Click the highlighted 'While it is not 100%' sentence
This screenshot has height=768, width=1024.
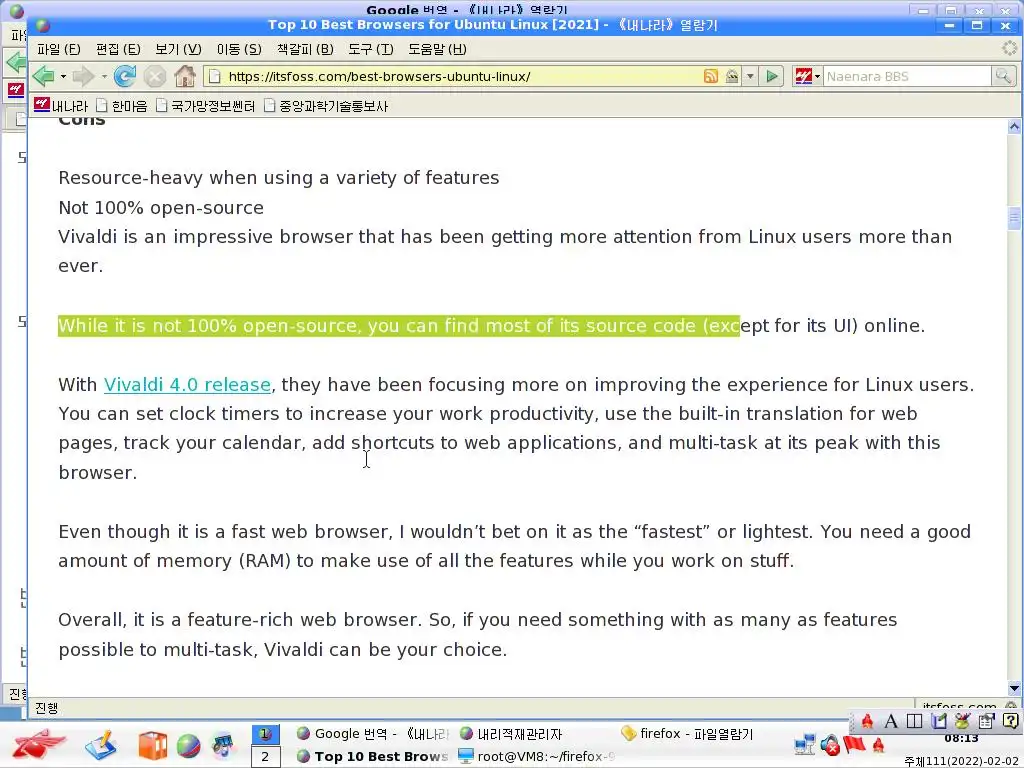[491, 325]
